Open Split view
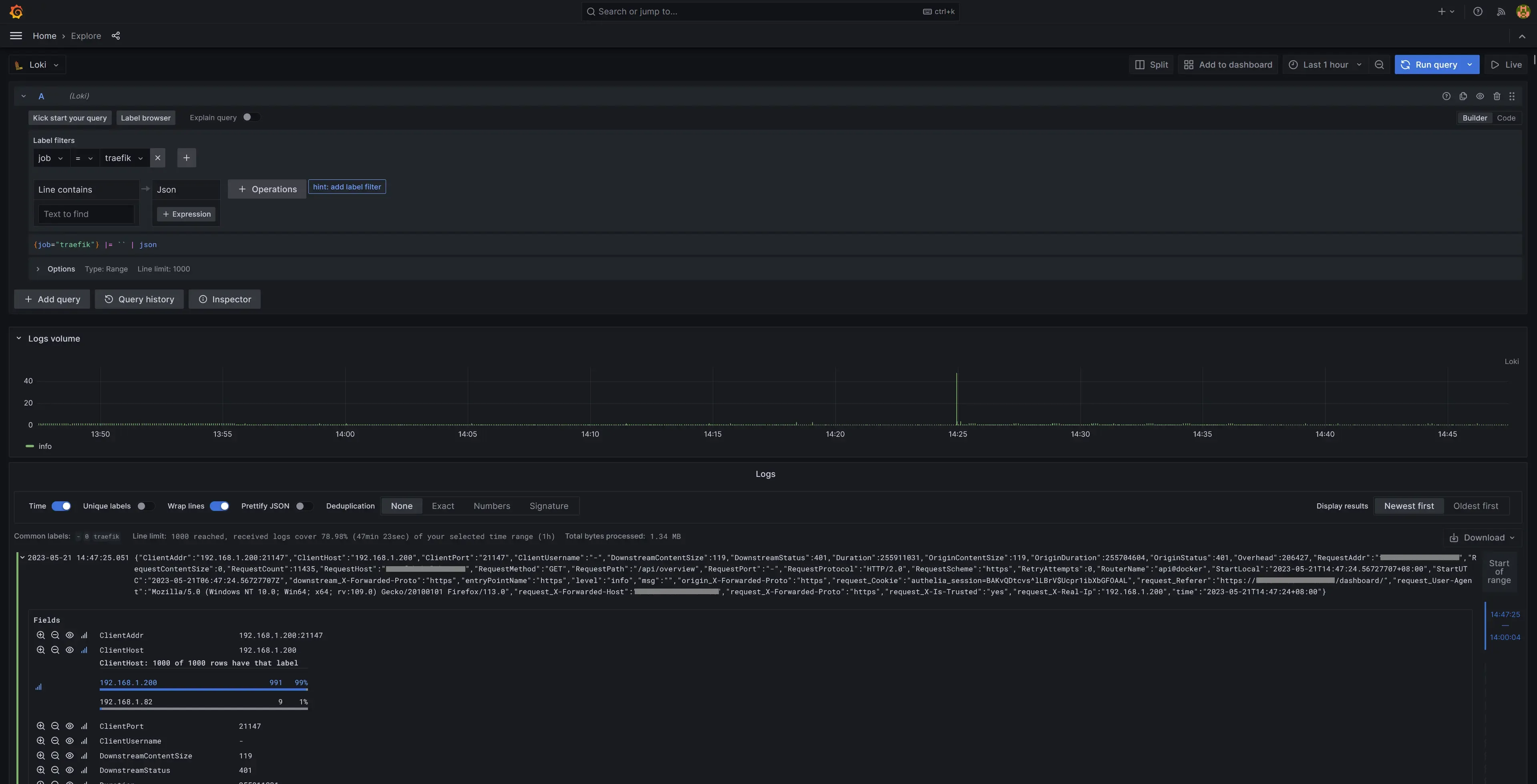The width and height of the screenshot is (1537, 784). click(x=1152, y=64)
